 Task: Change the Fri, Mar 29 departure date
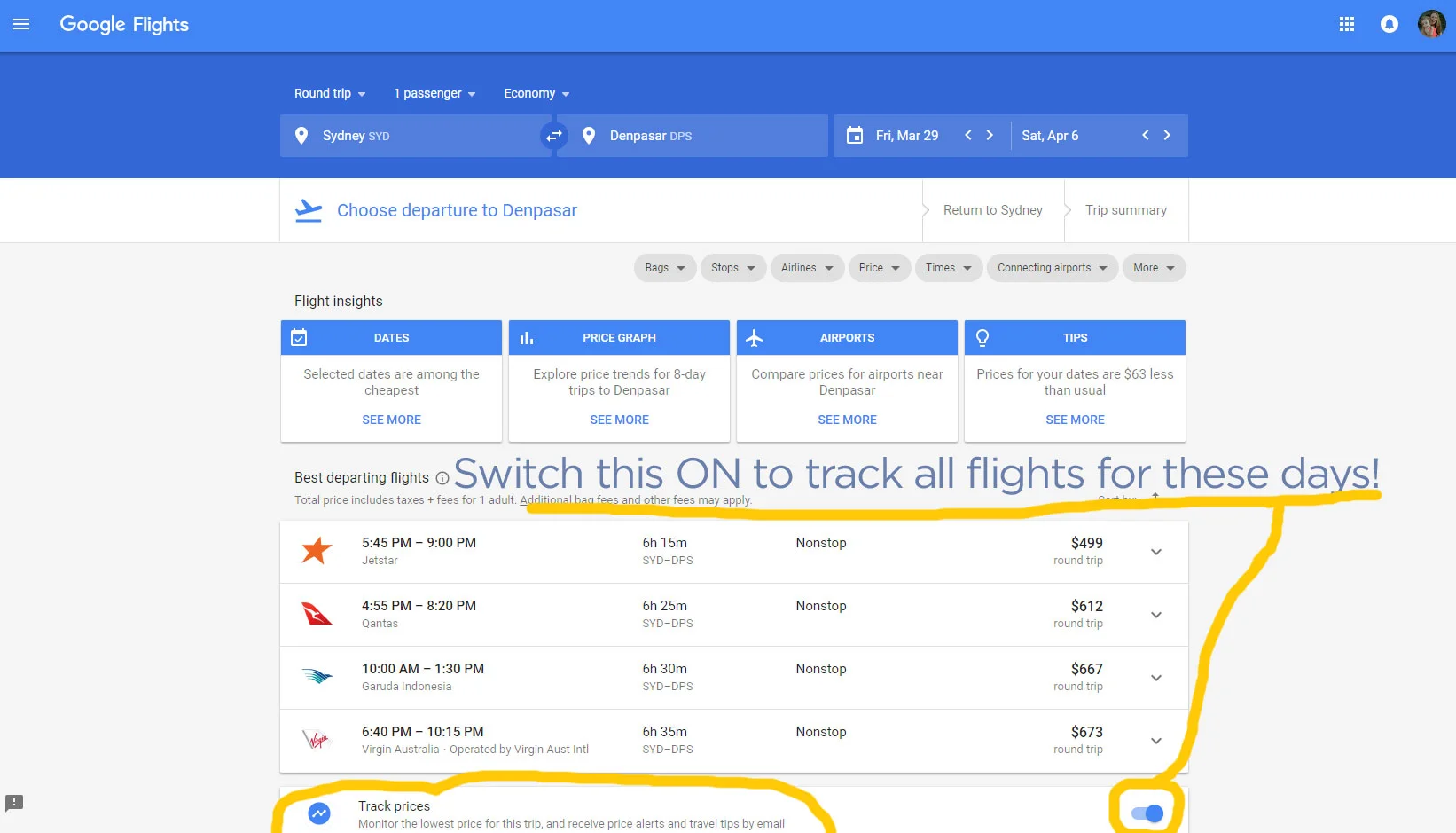(x=906, y=136)
